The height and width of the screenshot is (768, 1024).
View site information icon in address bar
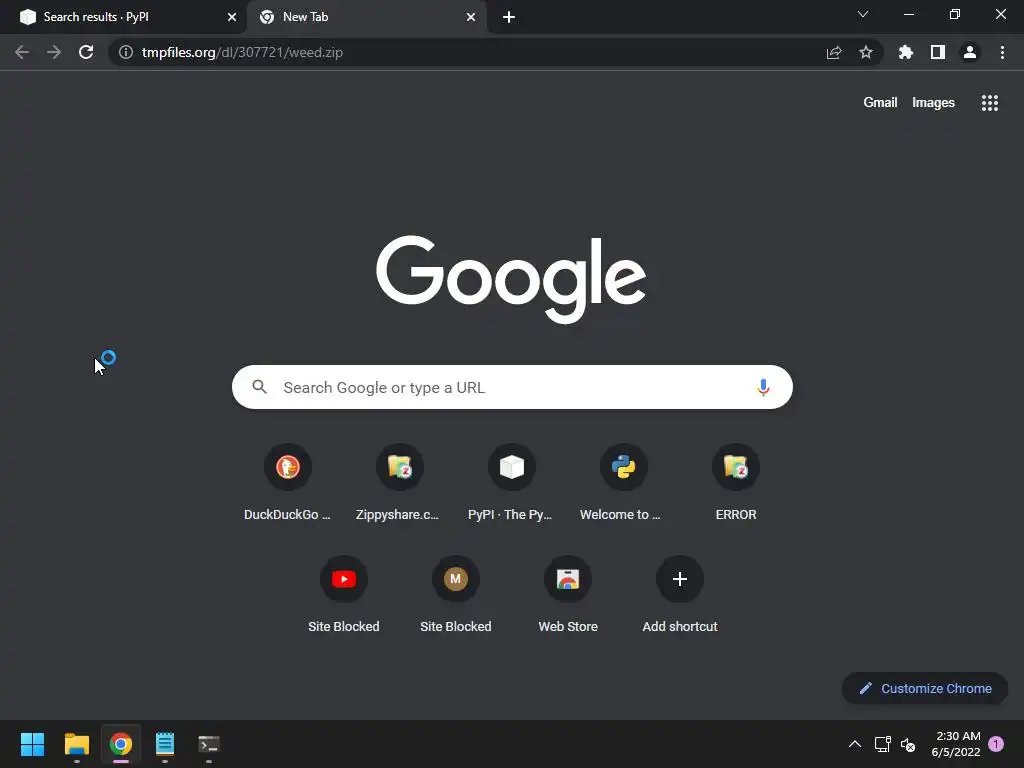pyautogui.click(x=126, y=52)
